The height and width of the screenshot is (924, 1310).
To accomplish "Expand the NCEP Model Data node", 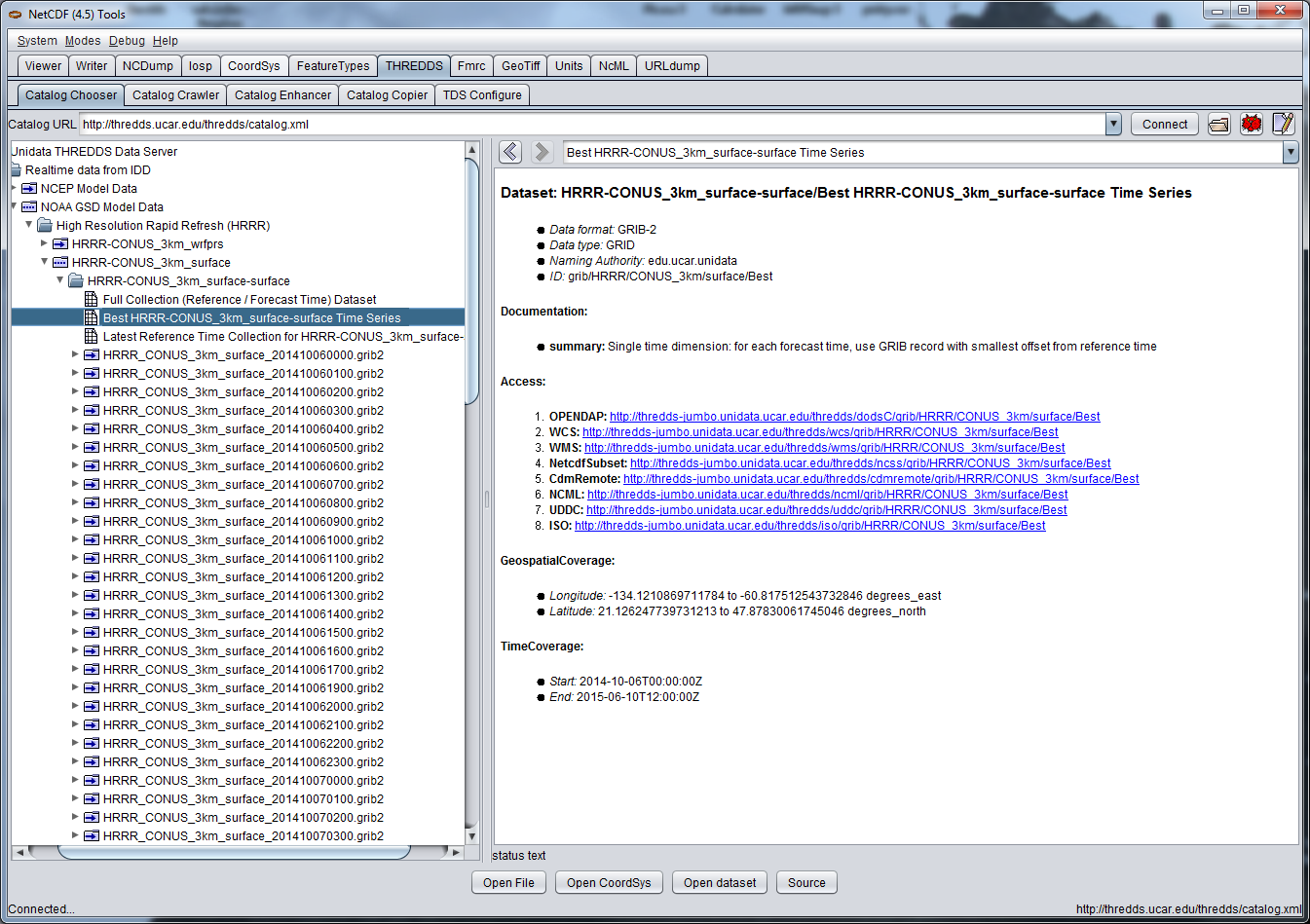I will [x=14, y=189].
